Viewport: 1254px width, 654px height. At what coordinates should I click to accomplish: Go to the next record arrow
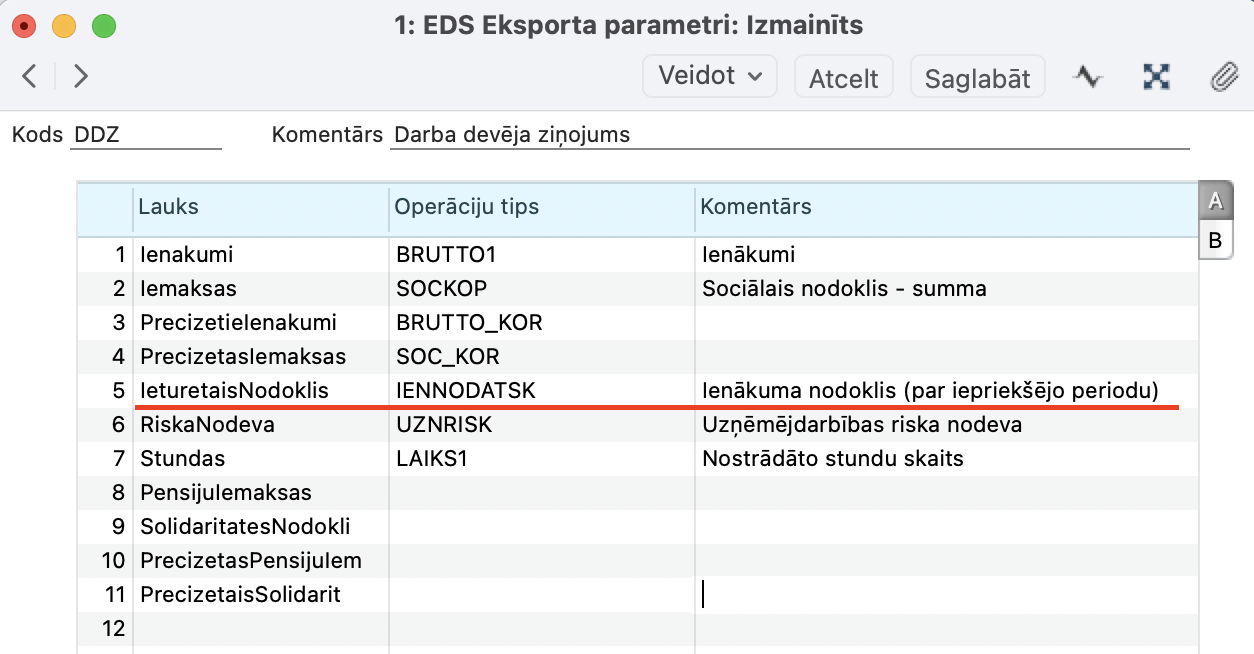coord(81,76)
